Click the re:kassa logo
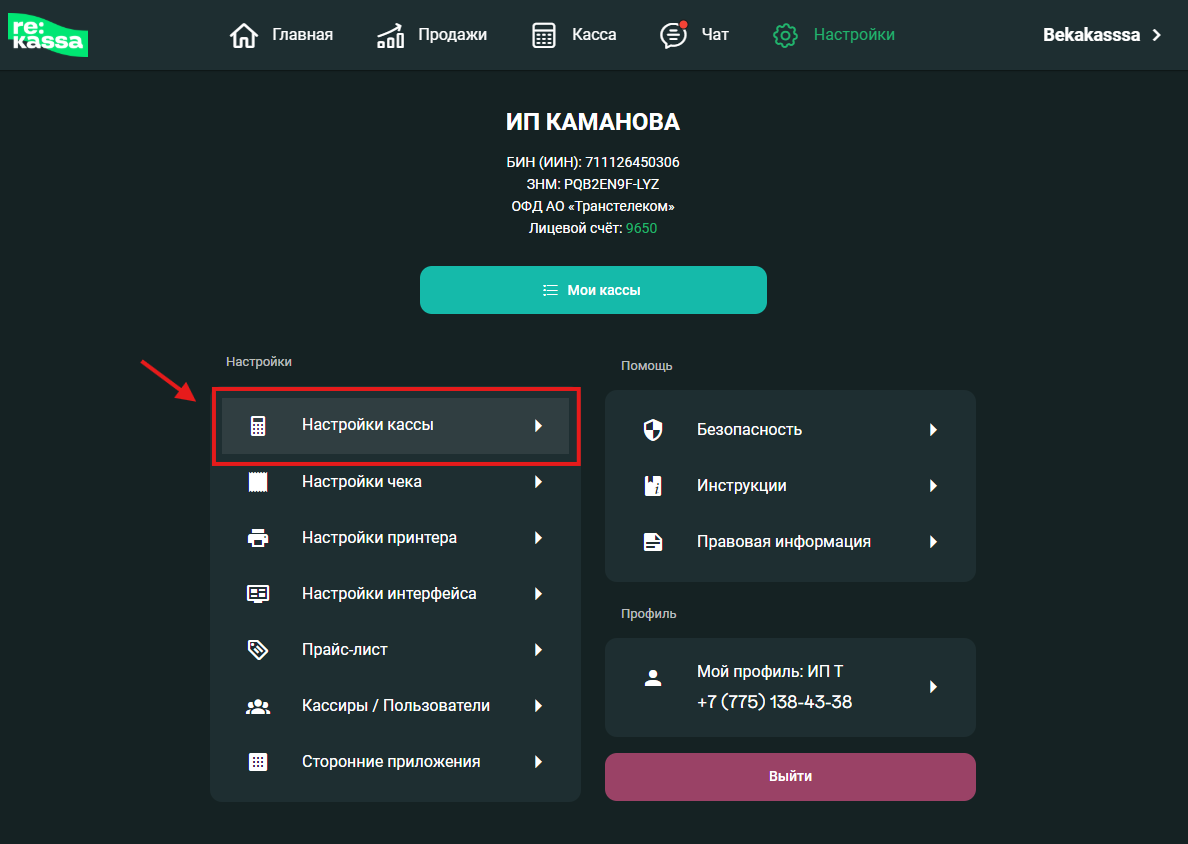Image resolution: width=1188 pixels, height=844 pixels. 48,35
